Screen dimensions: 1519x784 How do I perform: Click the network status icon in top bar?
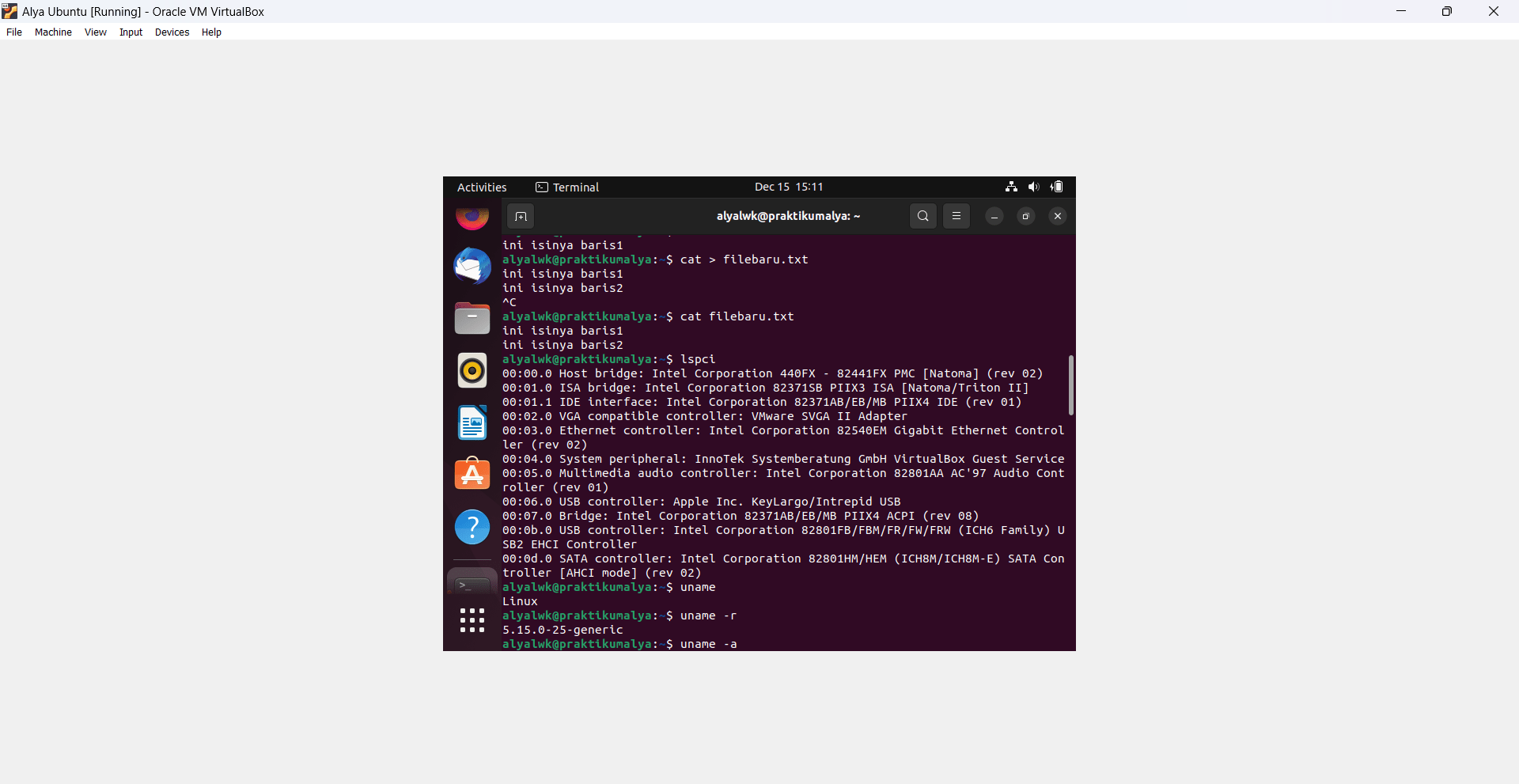click(x=1011, y=187)
